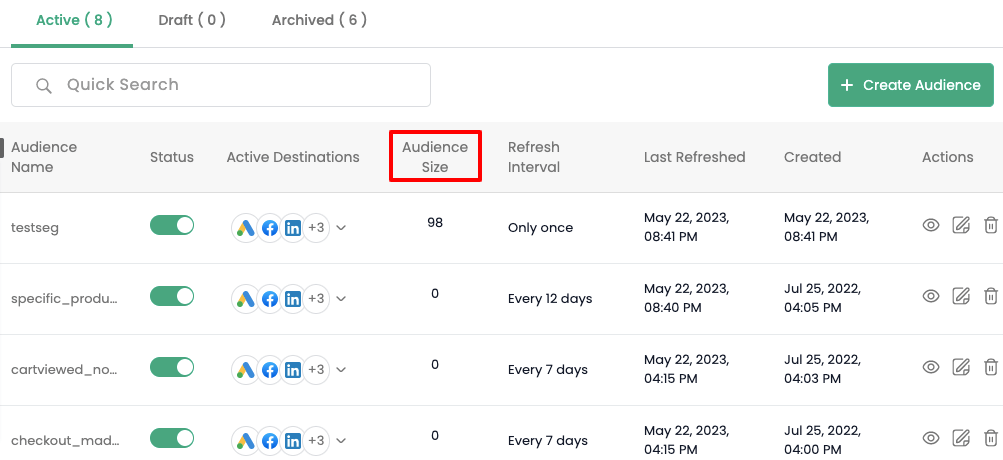The width and height of the screenshot is (1003, 460).
Task: Focus the Quick Search field
Action: click(221, 85)
